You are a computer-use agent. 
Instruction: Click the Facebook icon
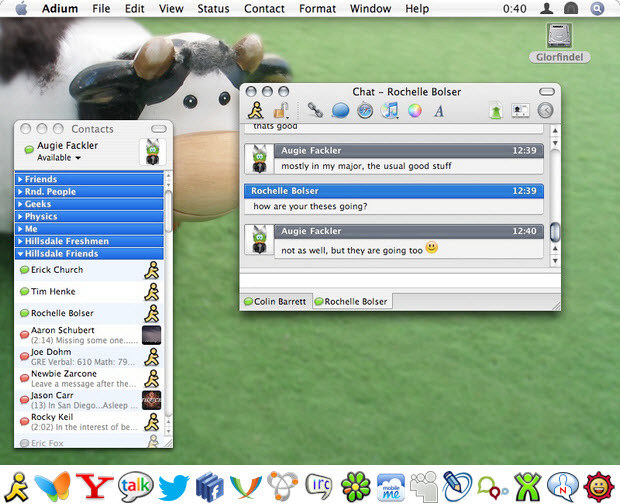[x=210, y=487]
